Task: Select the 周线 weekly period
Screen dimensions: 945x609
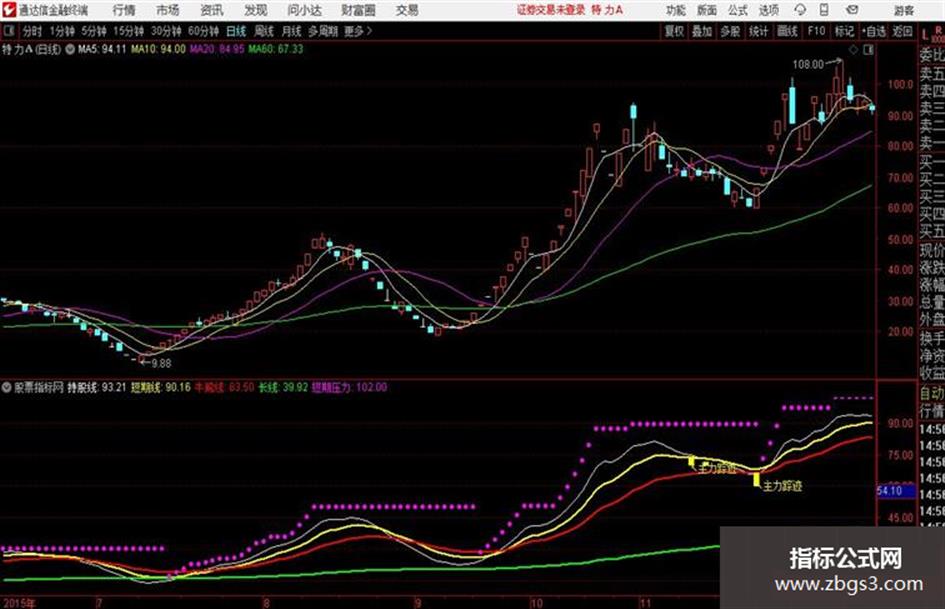Action: click(x=263, y=31)
